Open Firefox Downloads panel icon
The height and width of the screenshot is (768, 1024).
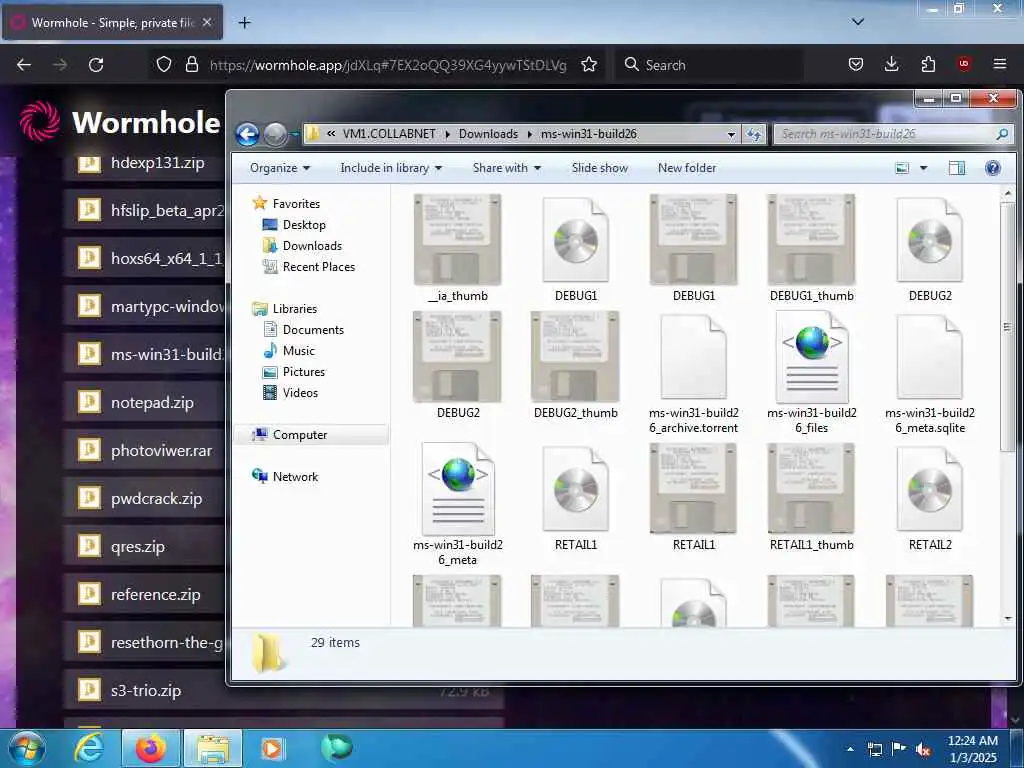point(891,64)
